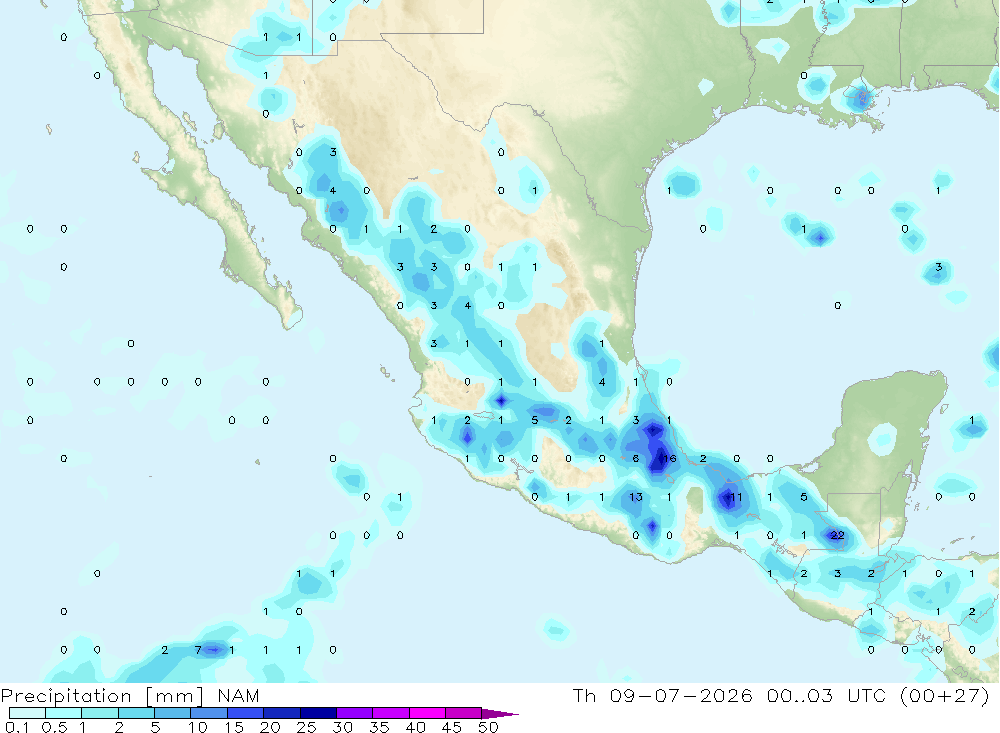Click the 15–20 mm blue legend swatch
This screenshot has height=733, width=1000.
coord(245,713)
